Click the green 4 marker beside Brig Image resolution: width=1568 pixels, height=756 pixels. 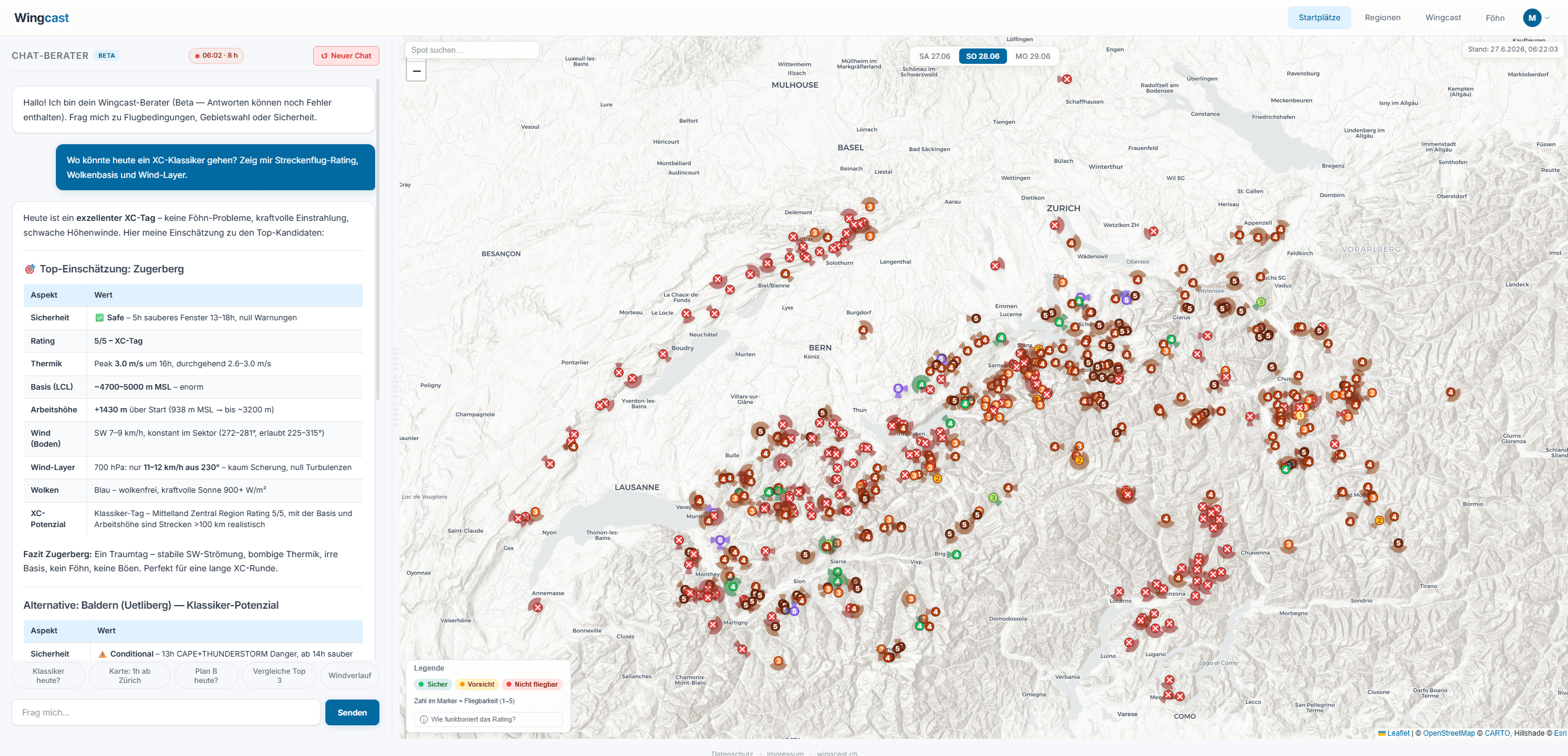[x=957, y=555]
